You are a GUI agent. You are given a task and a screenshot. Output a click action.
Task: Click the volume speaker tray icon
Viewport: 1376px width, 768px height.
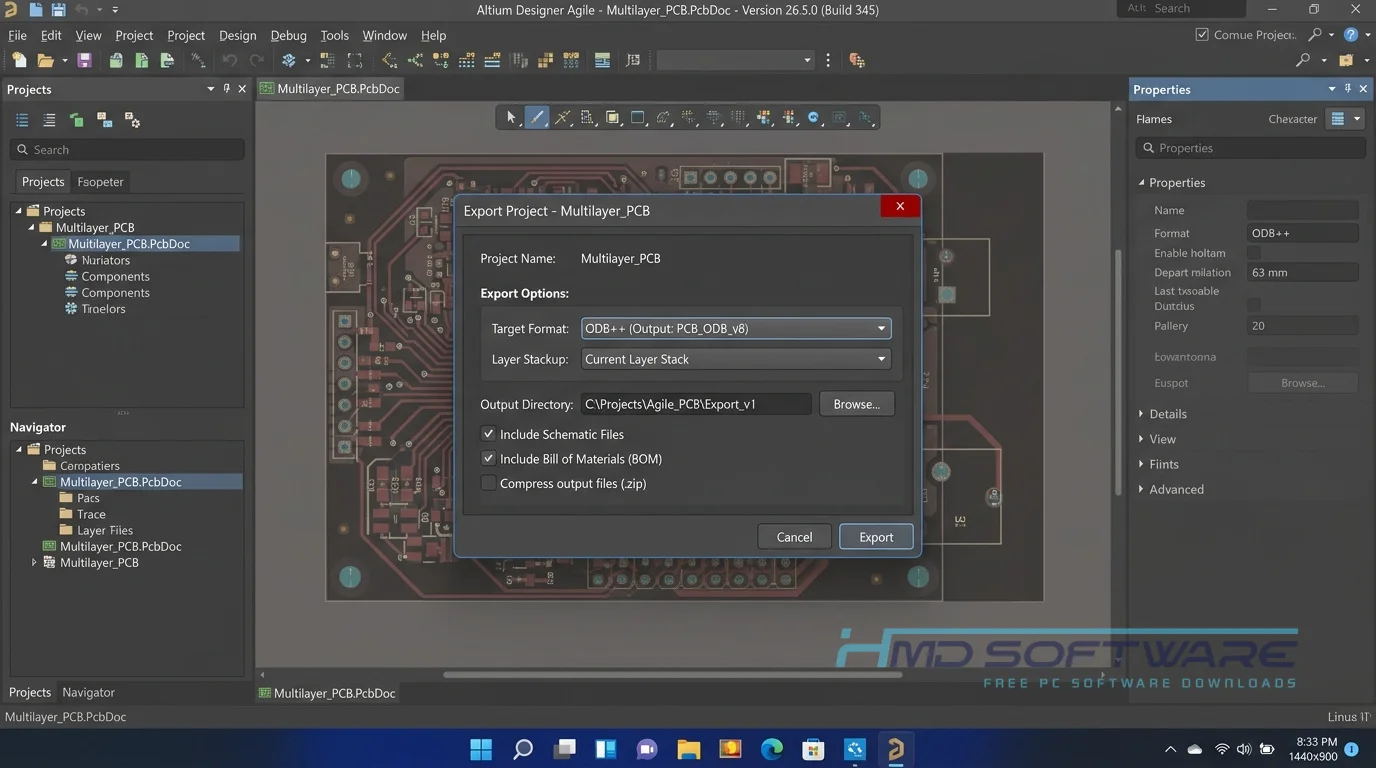[1244, 749]
